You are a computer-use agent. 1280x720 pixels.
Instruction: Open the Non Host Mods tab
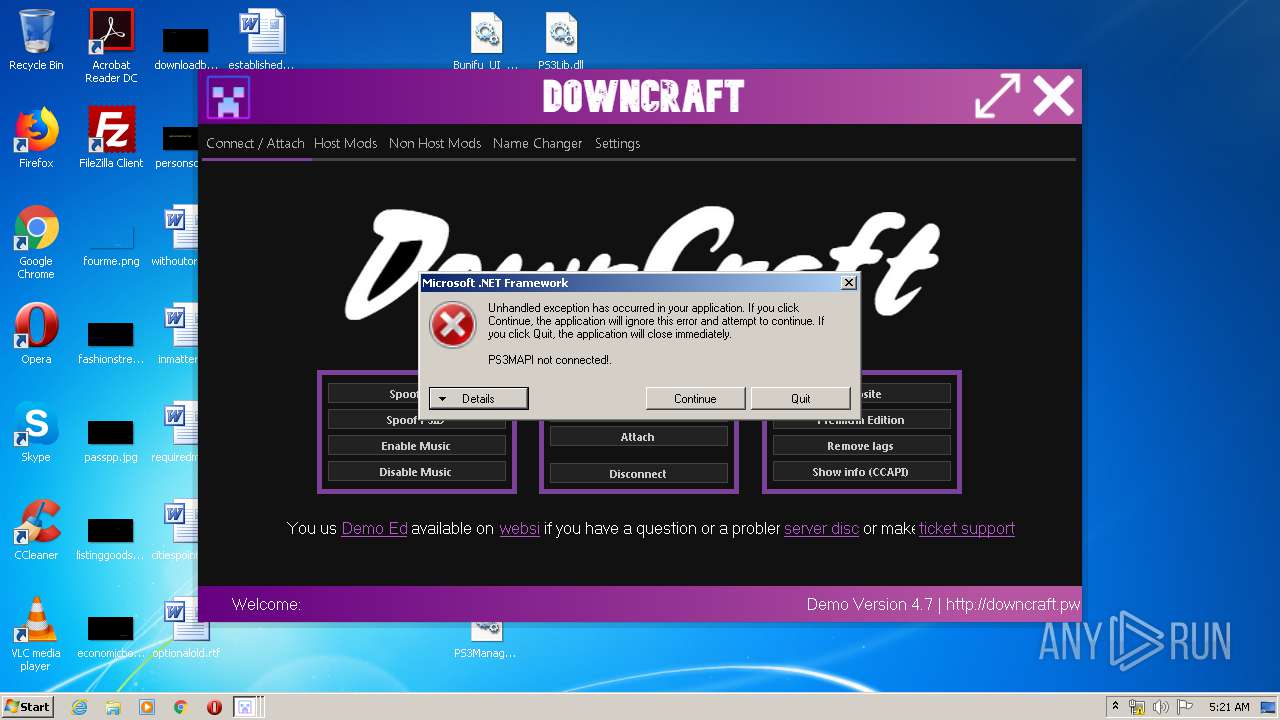[x=435, y=143]
